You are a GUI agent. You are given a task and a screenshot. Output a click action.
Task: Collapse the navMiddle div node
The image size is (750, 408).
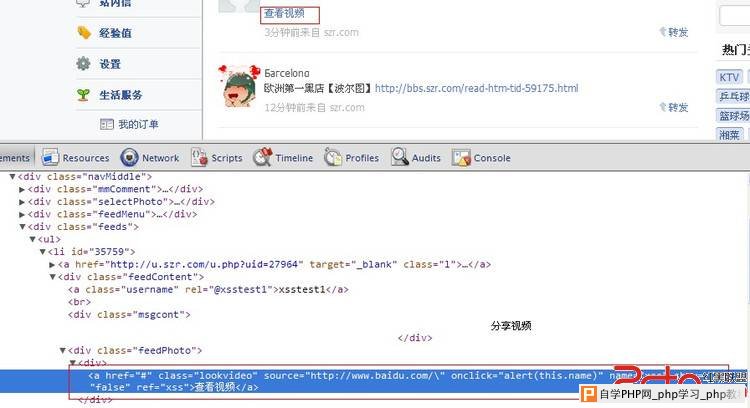(x=12, y=177)
